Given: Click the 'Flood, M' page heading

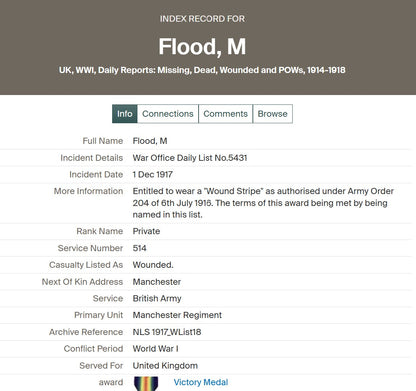Looking at the screenshot, I should pyautogui.click(x=202, y=47).
